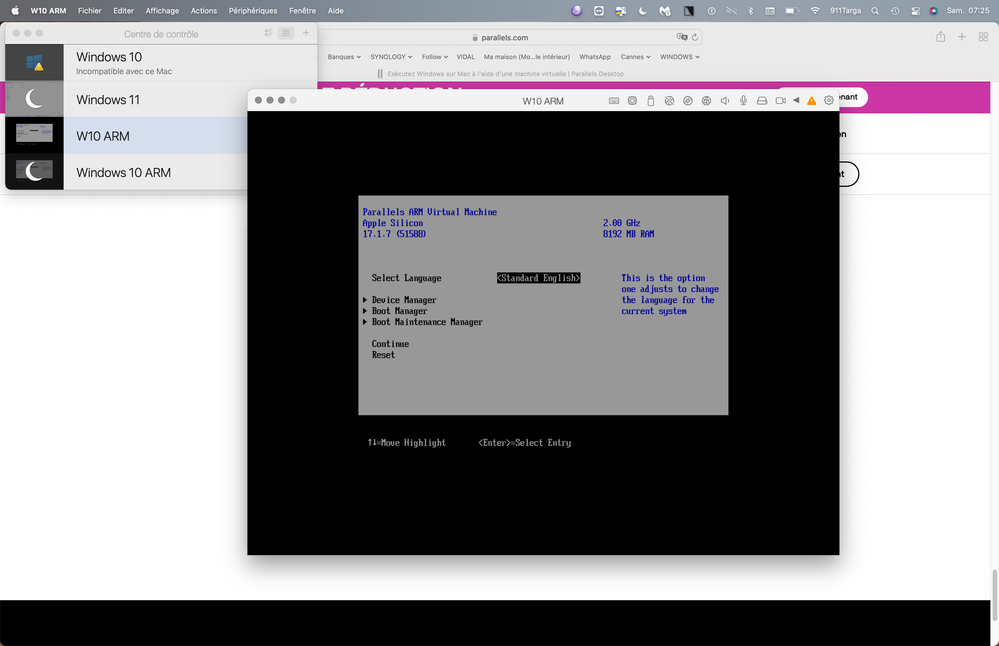Expand the Banques bookmarks folder in Safari
This screenshot has width=999, height=646.
click(x=344, y=57)
